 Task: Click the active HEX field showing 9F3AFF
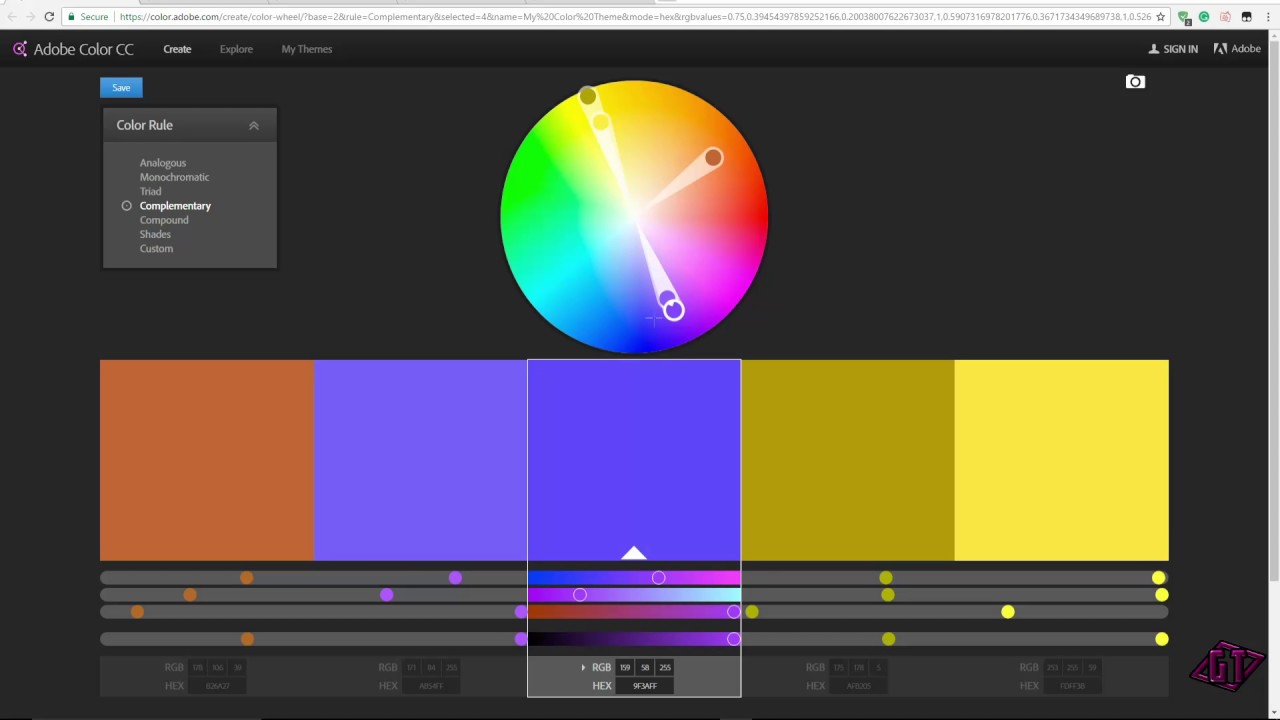tap(645, 686)
